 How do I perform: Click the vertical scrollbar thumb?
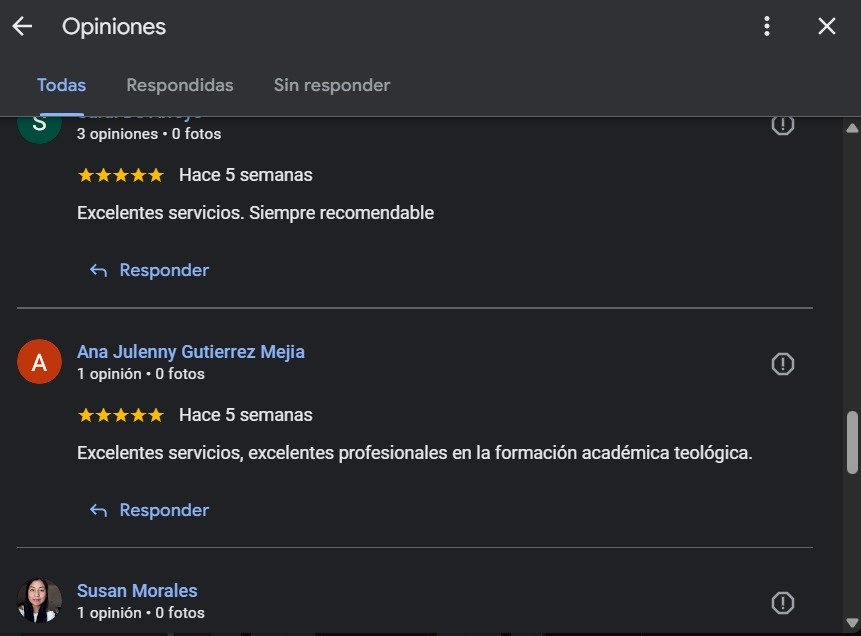852,442
